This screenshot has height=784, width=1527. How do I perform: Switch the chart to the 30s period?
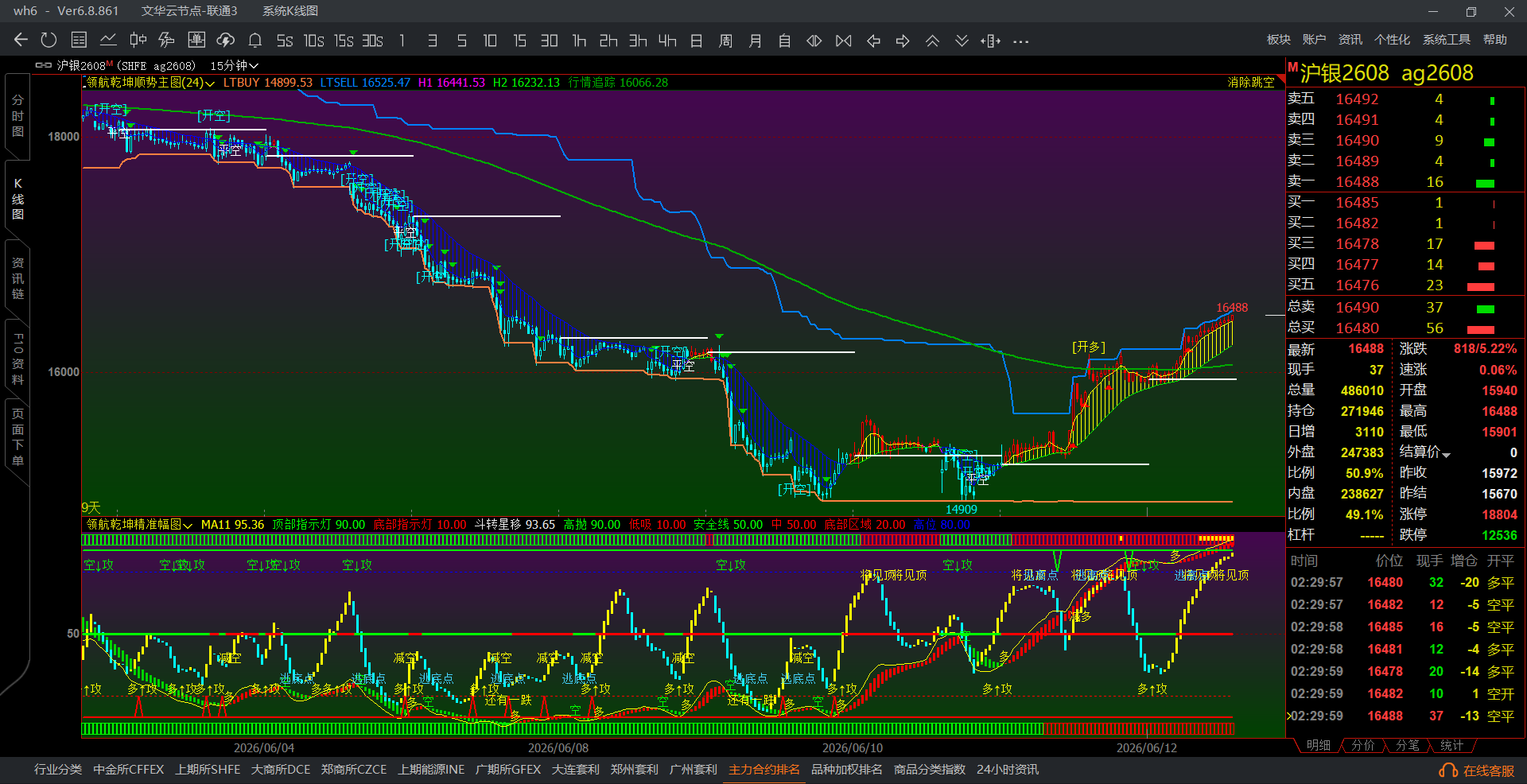372,41
